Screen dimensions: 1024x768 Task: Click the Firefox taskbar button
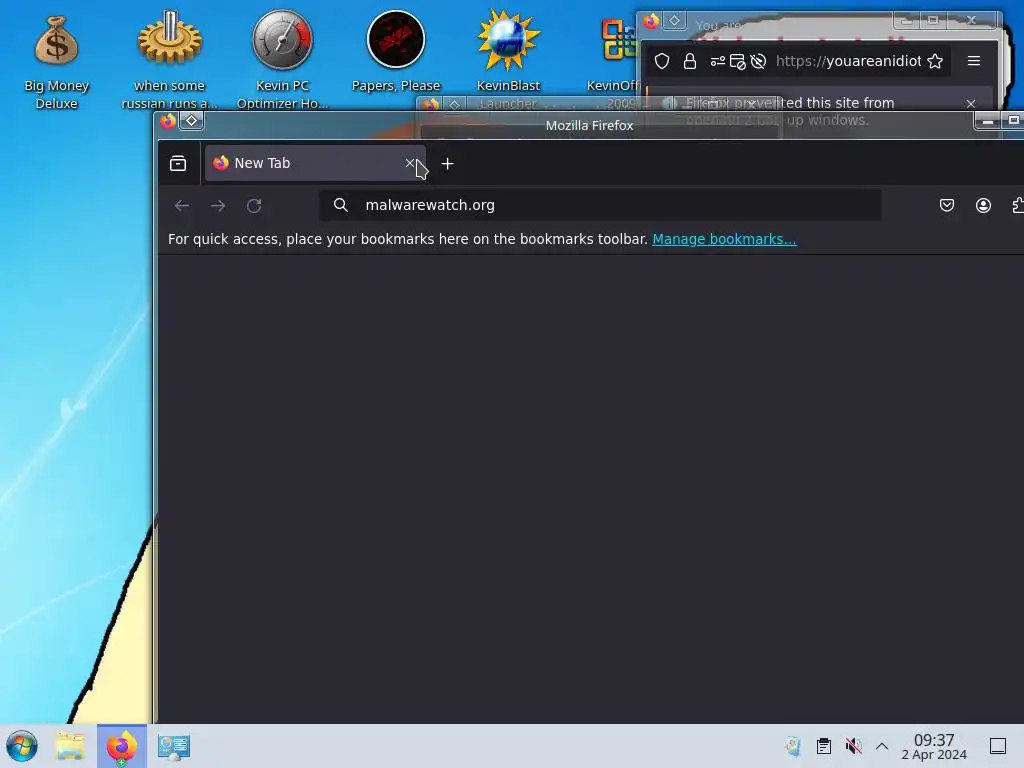tap(122, 746)
